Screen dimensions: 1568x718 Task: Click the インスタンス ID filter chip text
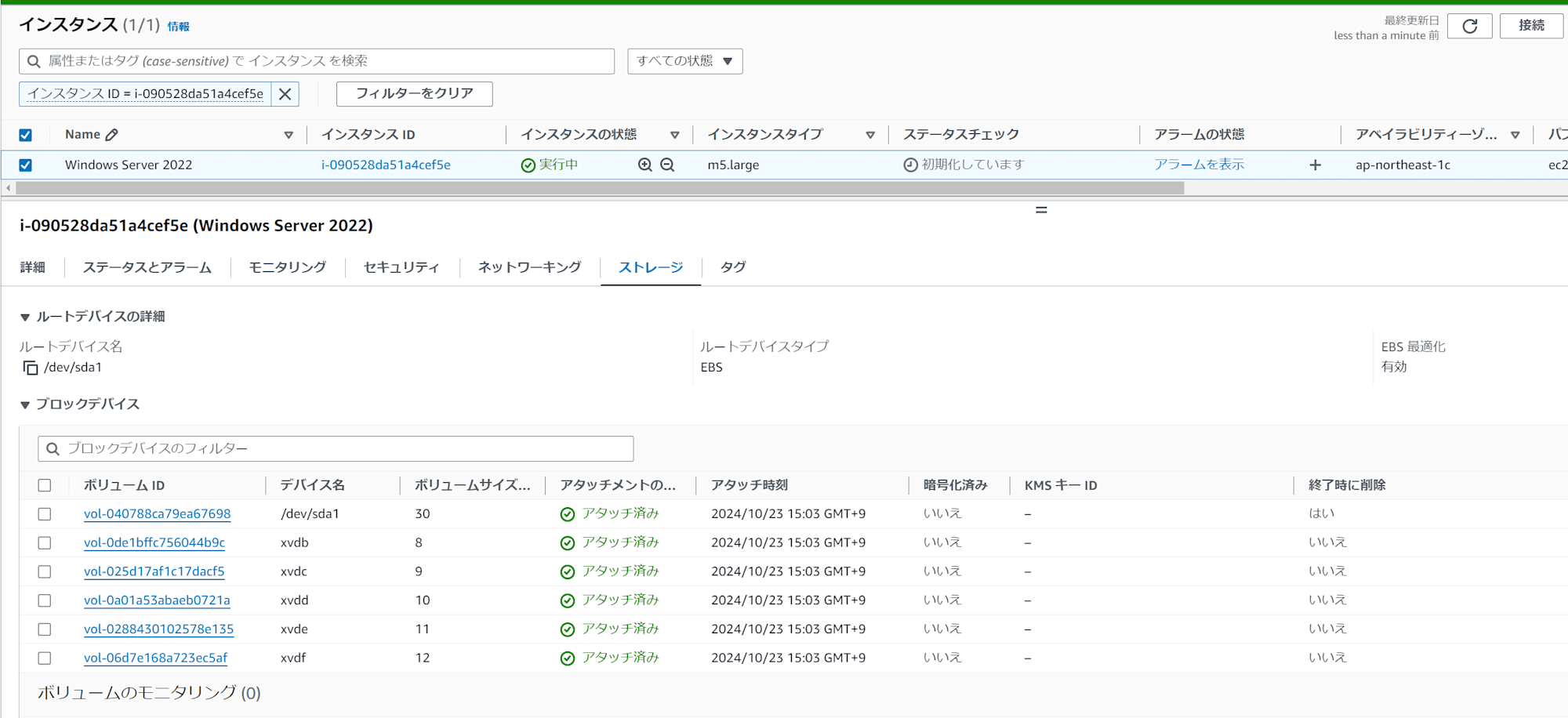coord(146,94)
